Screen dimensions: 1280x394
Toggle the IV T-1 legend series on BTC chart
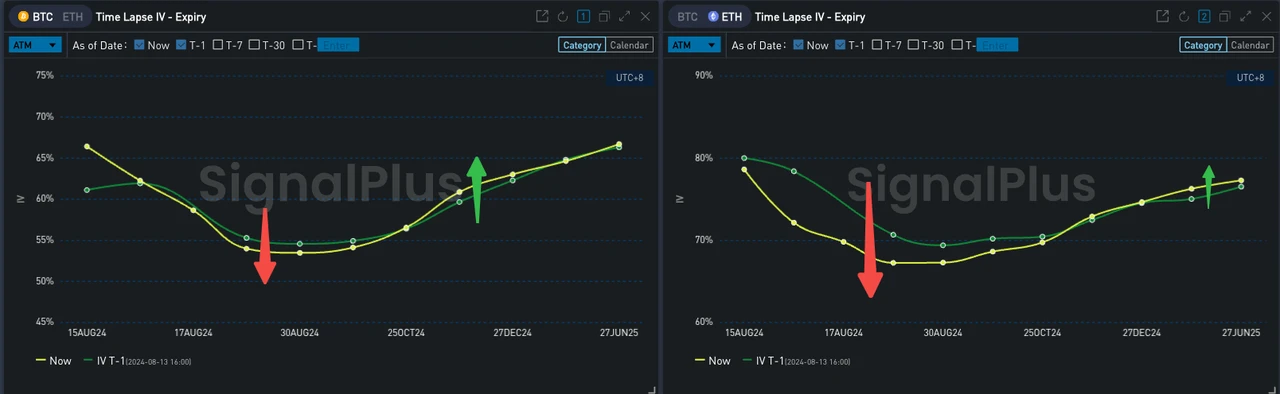tap(138, 361)
